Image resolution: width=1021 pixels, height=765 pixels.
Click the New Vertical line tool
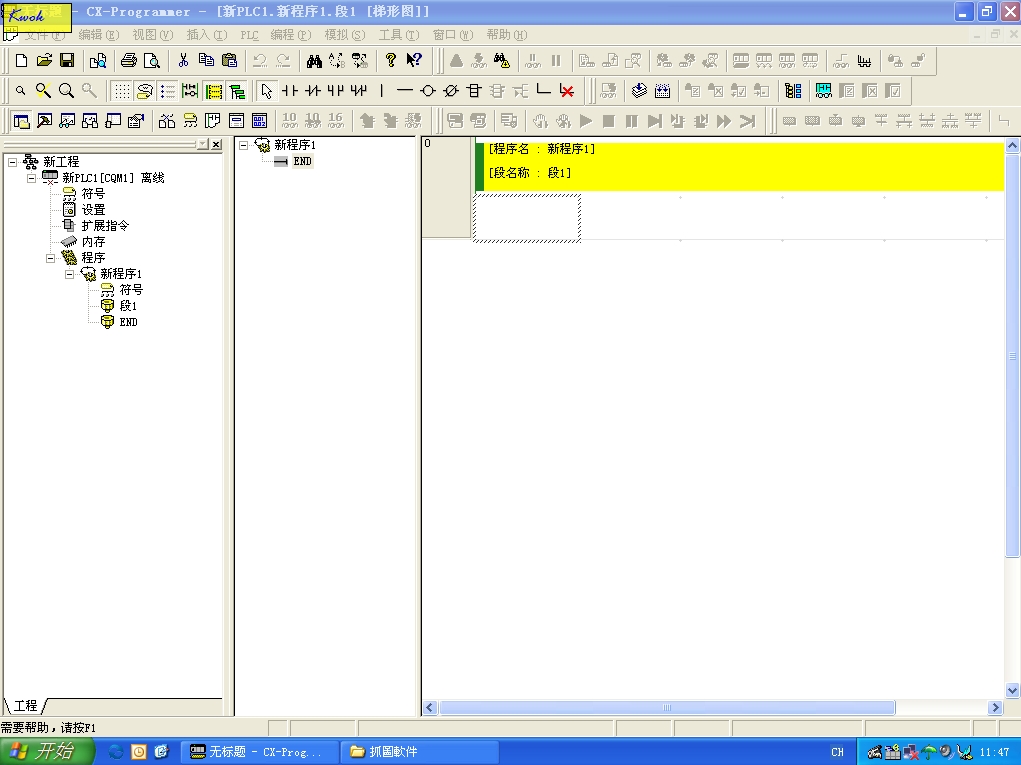click(382, 91)
